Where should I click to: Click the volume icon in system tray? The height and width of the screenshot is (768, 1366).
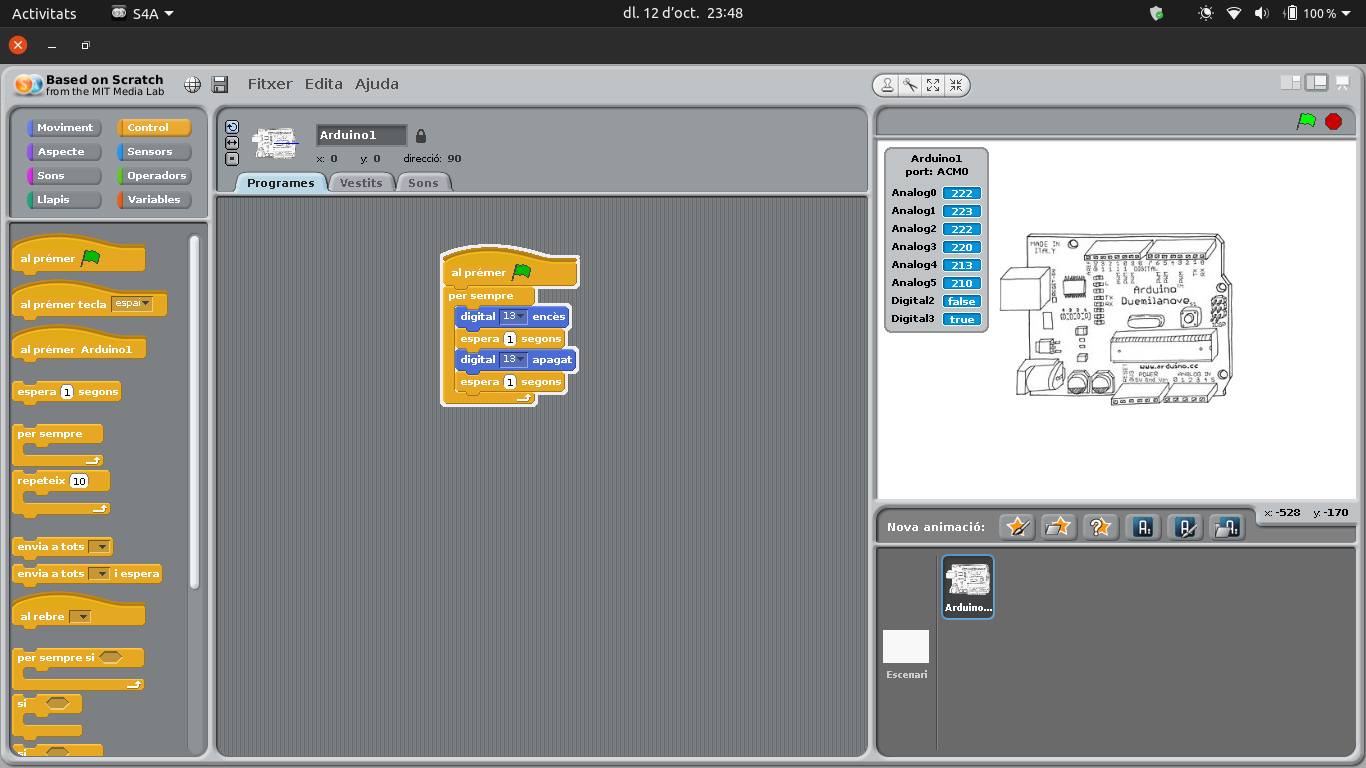(x=1261, y=13)
